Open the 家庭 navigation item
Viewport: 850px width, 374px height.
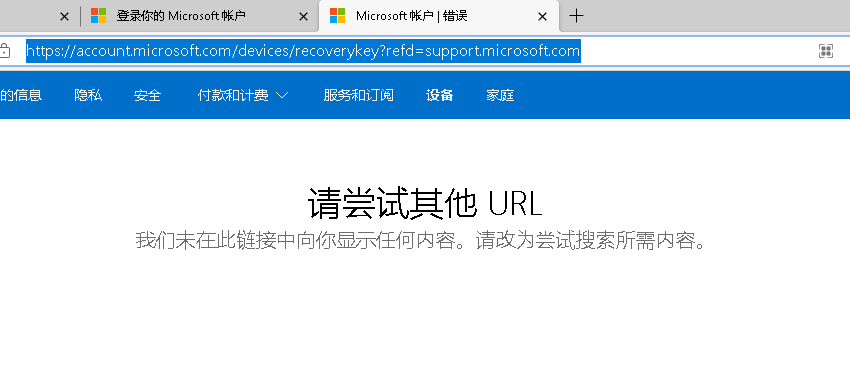pyautogui.click(x=500, y=95)
